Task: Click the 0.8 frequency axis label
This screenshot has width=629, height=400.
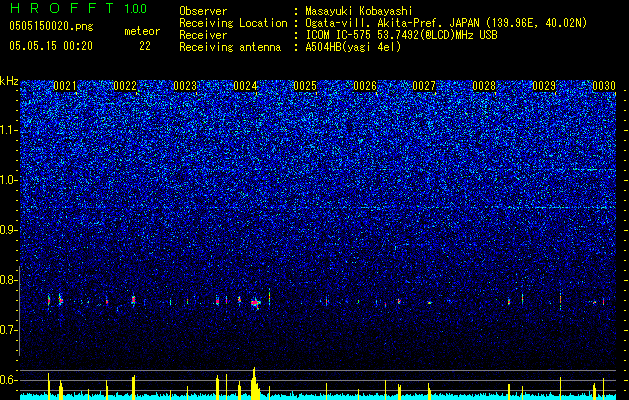Action: (x=9, y=280)
